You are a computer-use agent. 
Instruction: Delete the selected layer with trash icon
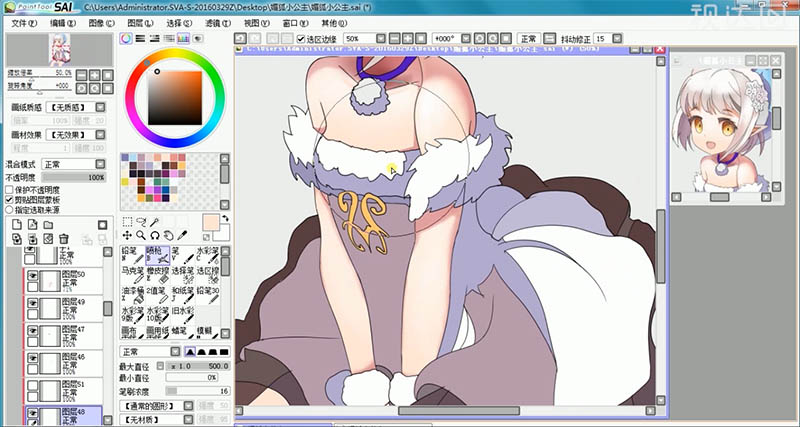(64, 239)
